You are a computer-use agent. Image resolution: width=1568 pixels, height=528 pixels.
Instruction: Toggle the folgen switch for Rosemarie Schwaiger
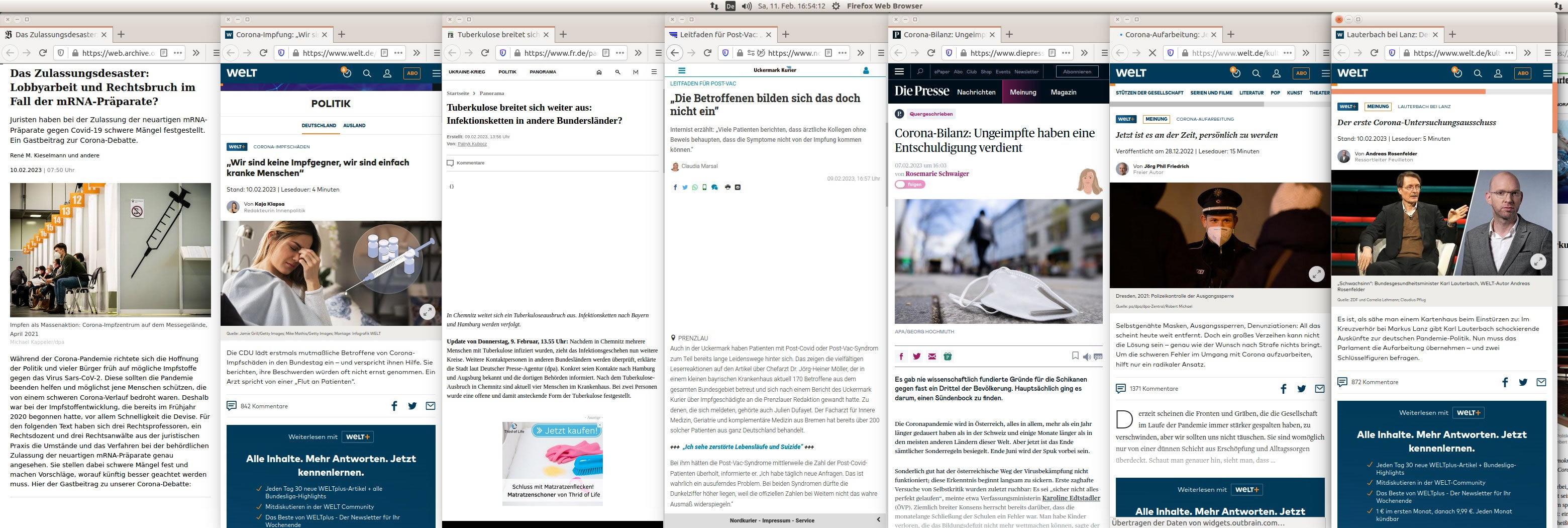pos(910,185)
